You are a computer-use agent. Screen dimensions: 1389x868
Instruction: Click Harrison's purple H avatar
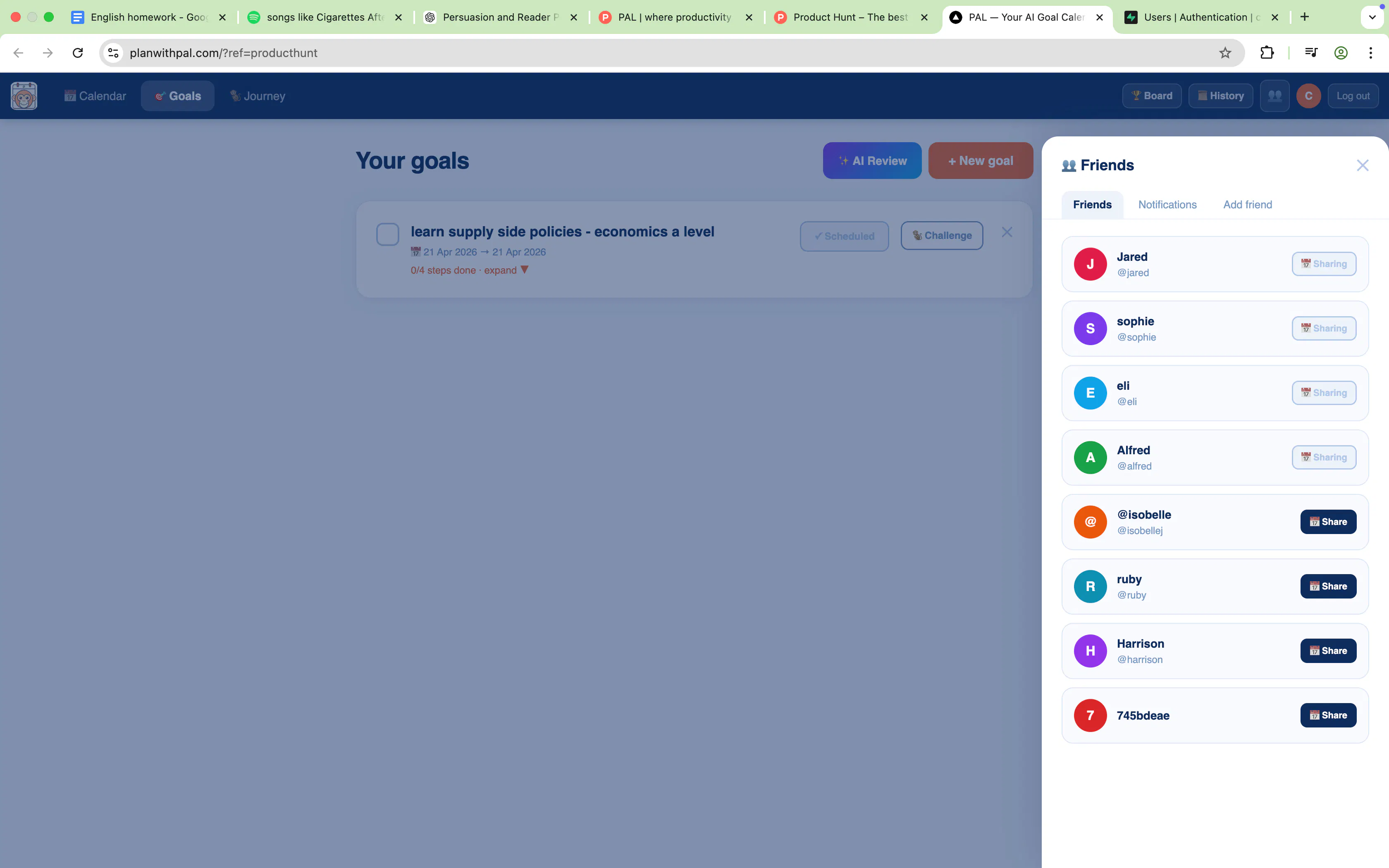(x=1091, y=651)
